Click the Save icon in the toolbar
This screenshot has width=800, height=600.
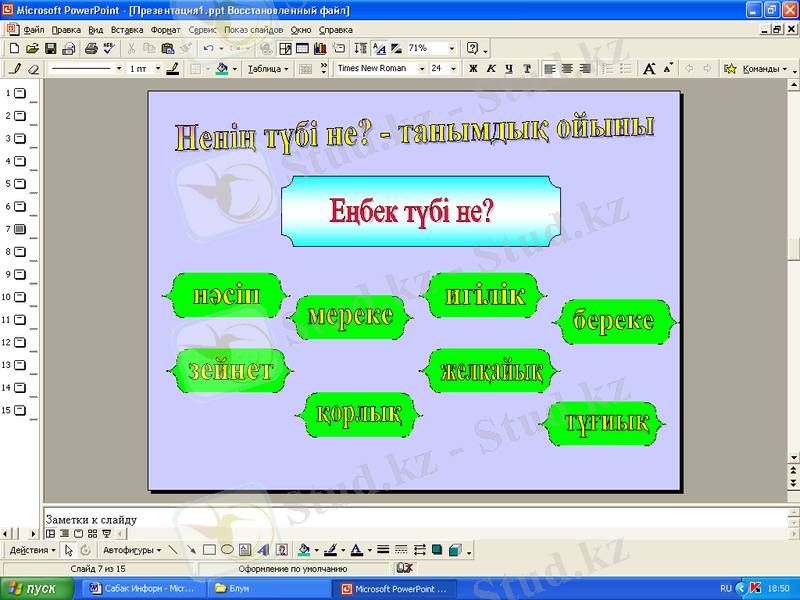[x=50, y=48]
